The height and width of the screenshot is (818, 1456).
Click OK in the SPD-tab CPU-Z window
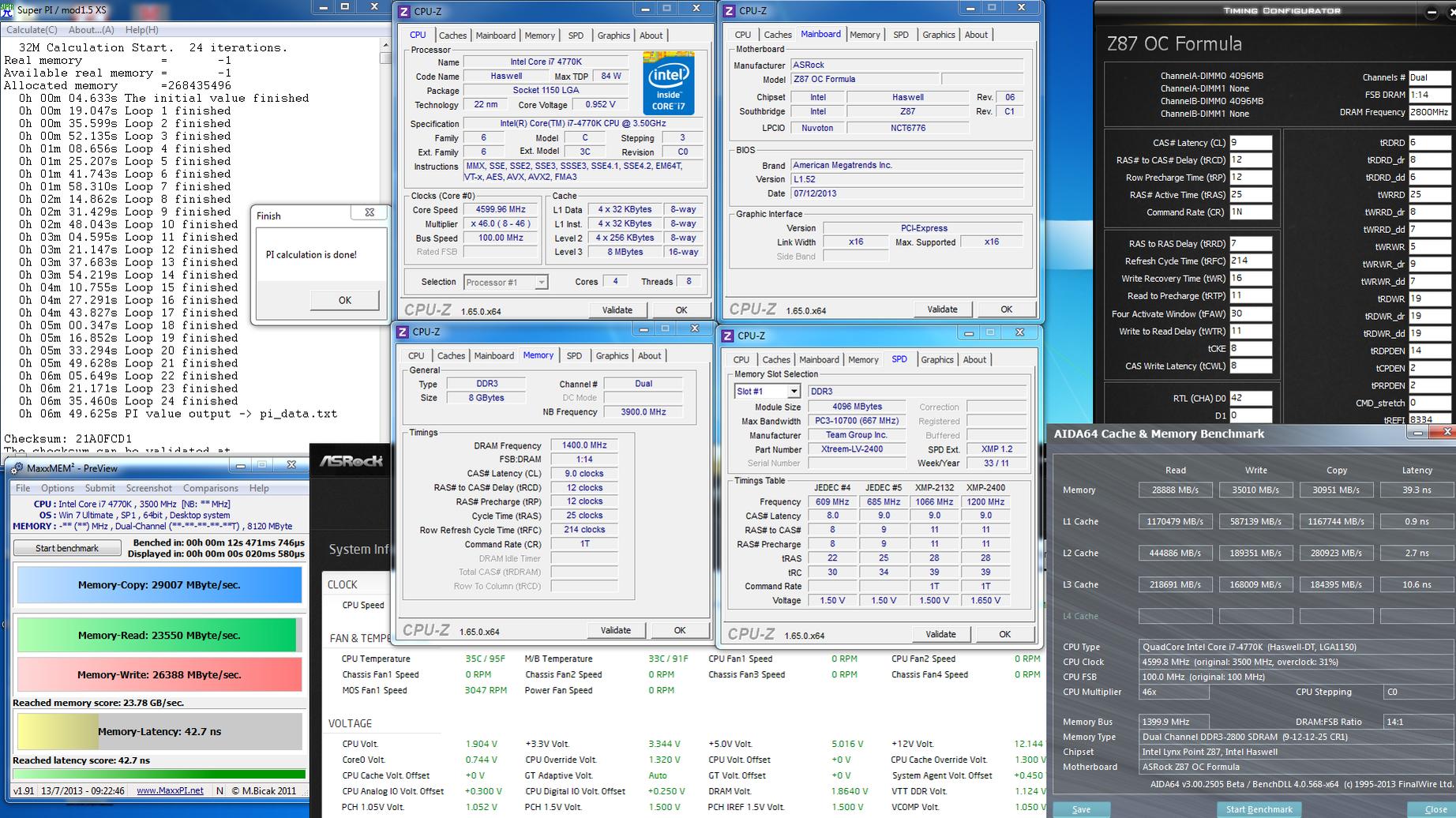point(1004,634)
